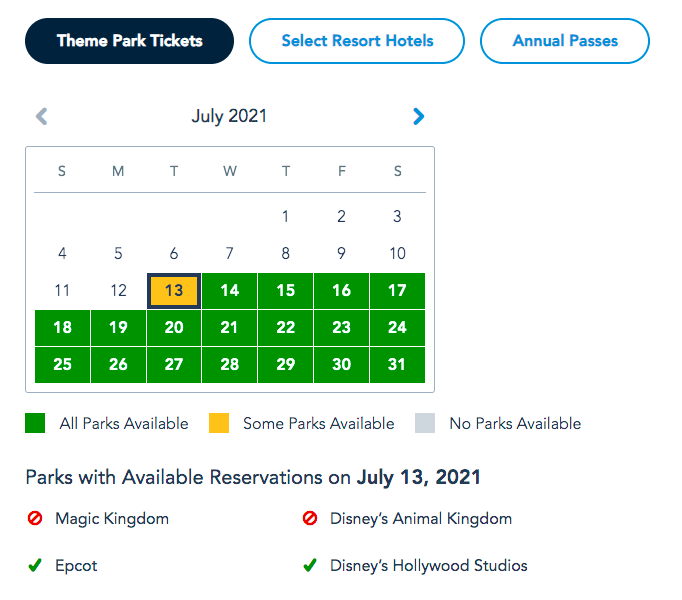Select July 17 on the calendar
The width and height of the screenshot is (682, 600).
coord(397,291)
